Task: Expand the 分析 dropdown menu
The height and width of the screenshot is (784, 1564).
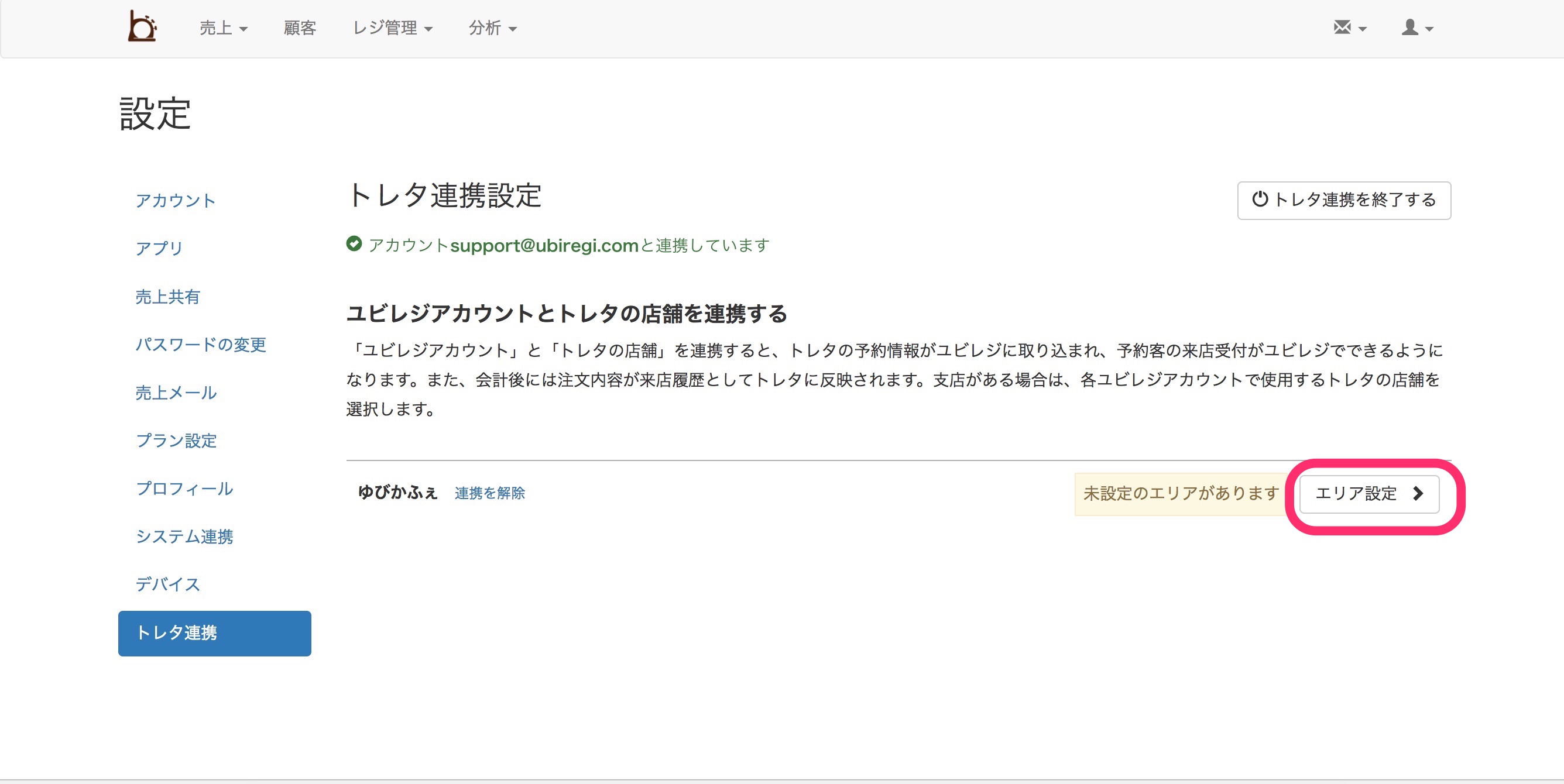Action: (x=492, y=28)
